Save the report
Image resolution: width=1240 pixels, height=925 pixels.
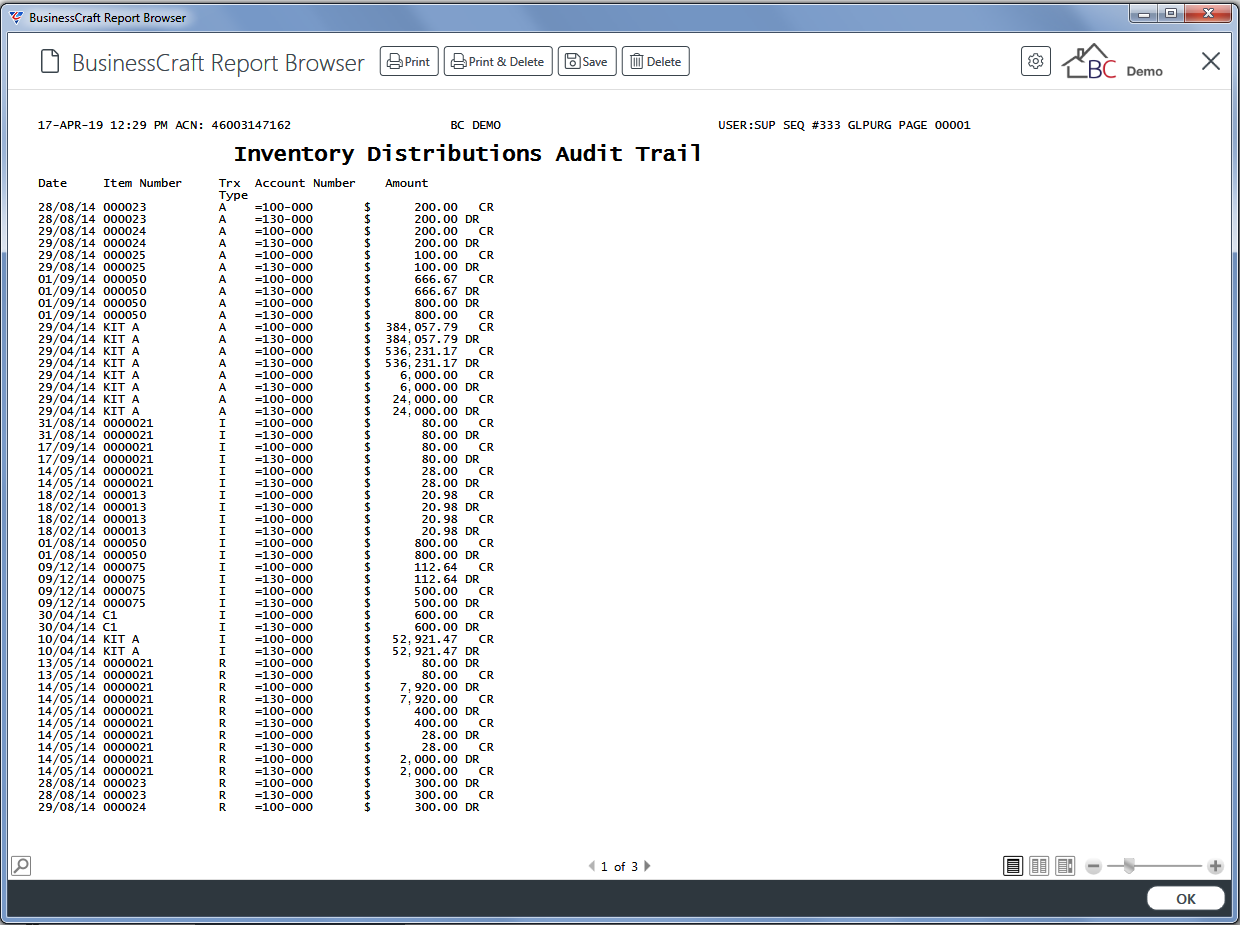[587, 62]
